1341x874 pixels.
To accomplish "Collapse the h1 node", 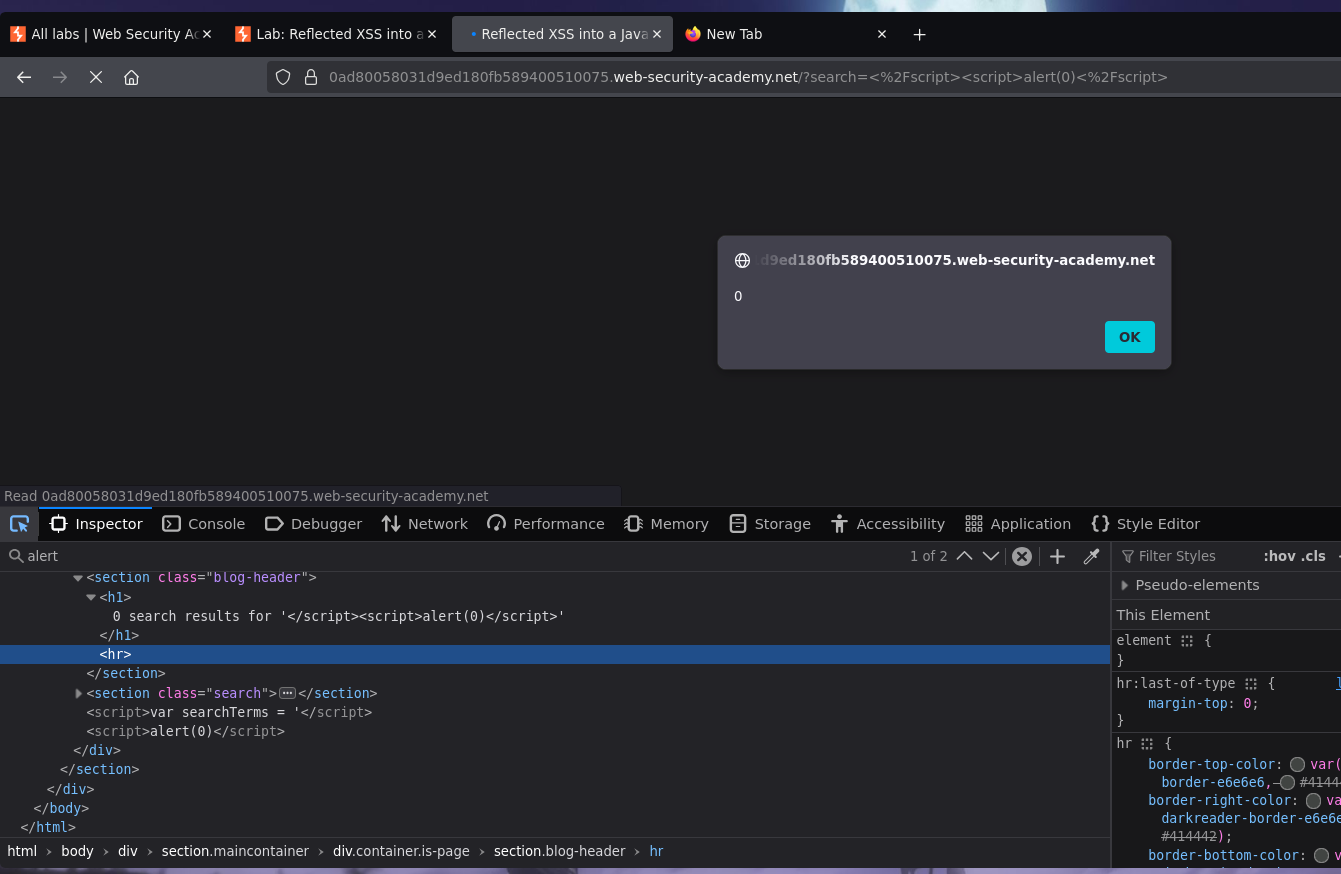I will (91, 597).
